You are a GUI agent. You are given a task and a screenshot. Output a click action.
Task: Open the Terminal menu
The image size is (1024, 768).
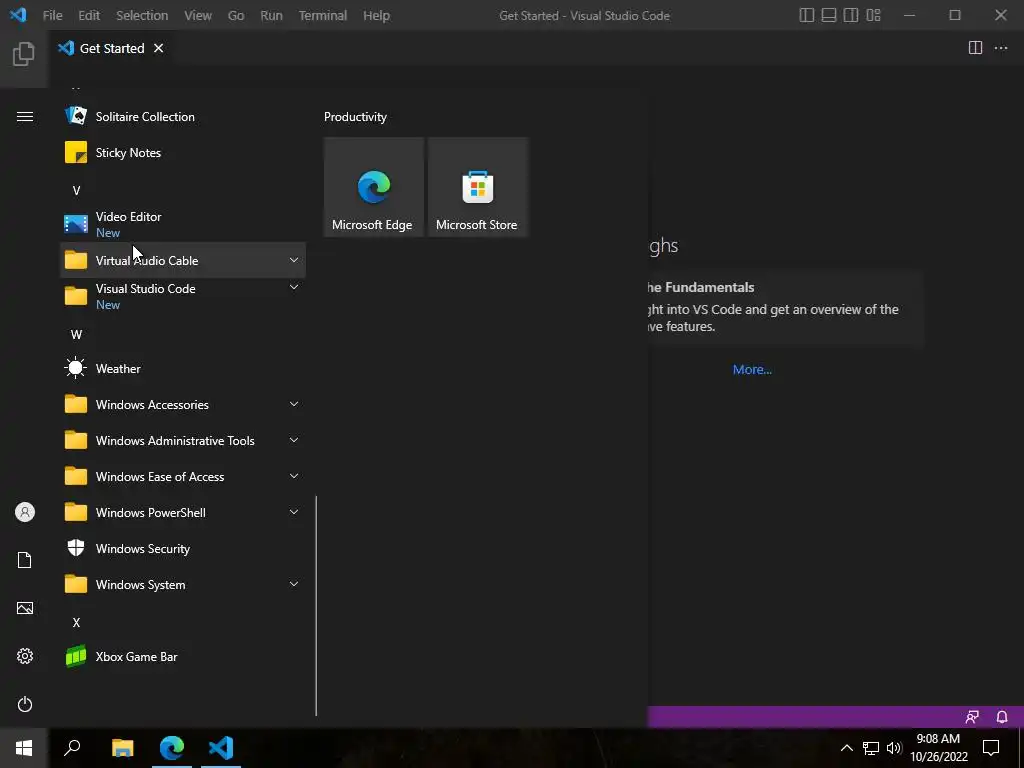tap(323, 15)
